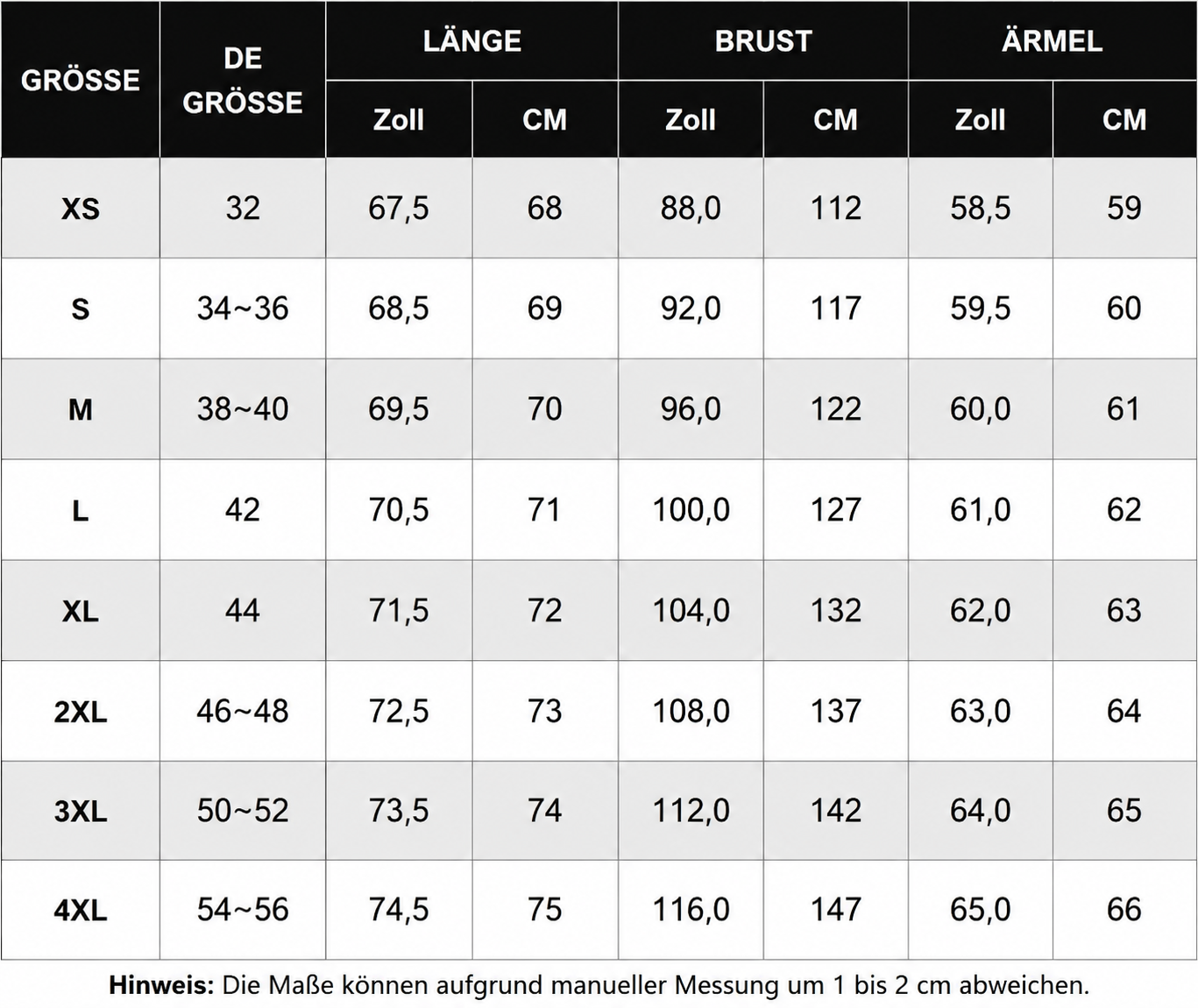1198x1008 pixels.
Task: Click the chest value 100,0
Action: point(691,510)
